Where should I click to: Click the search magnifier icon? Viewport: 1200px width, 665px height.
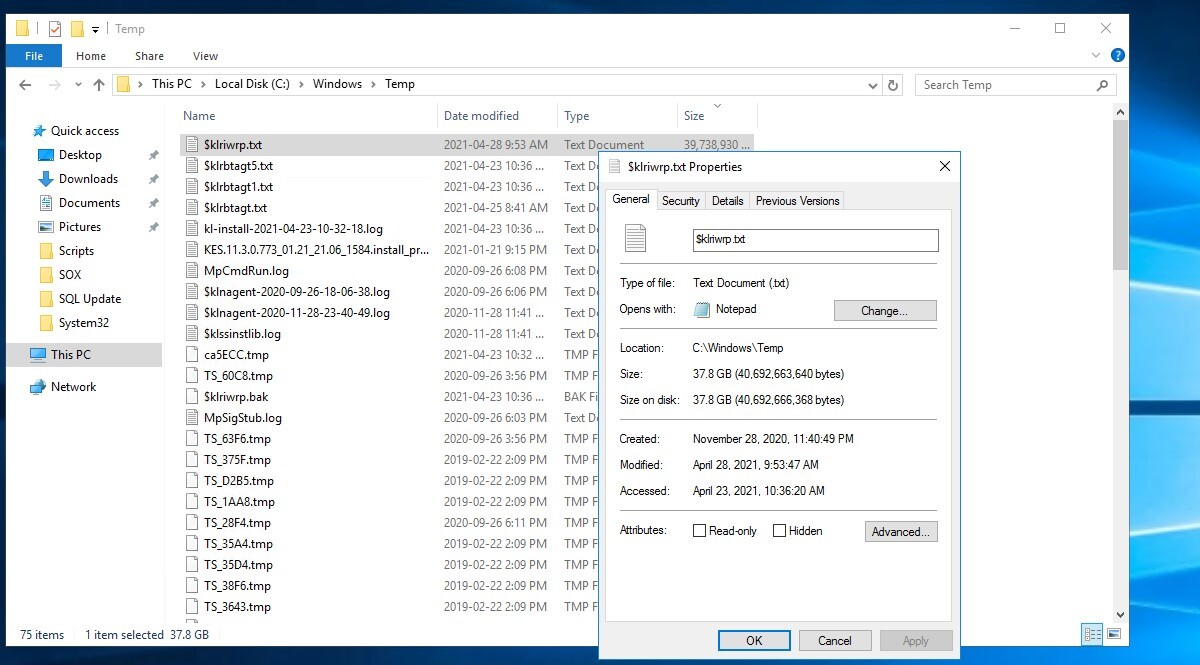coord(1102,85)
